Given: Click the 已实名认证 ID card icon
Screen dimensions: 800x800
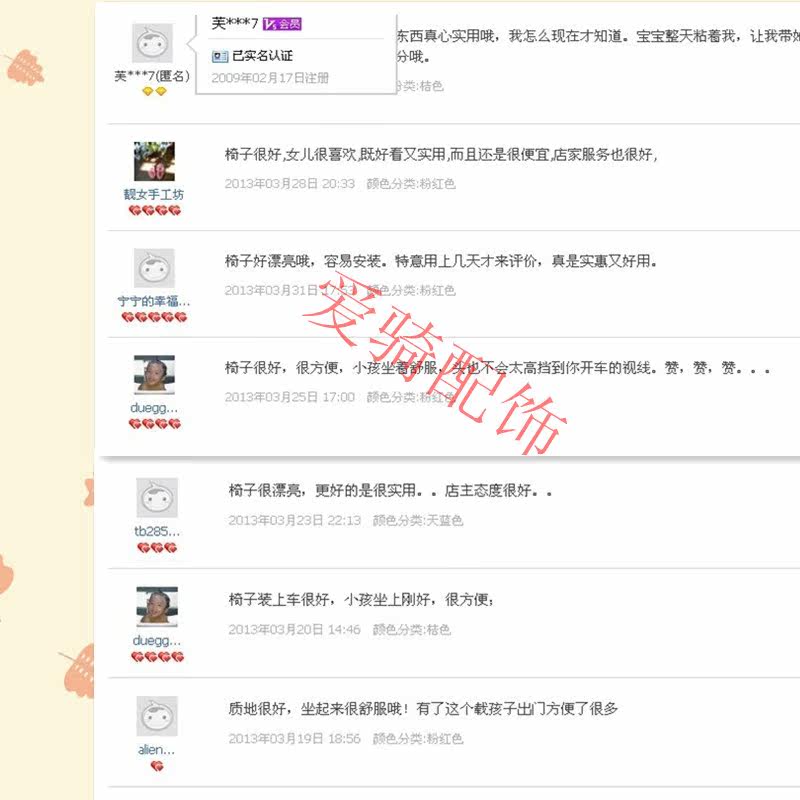Looking at the screenshot, I should (219, 56).
